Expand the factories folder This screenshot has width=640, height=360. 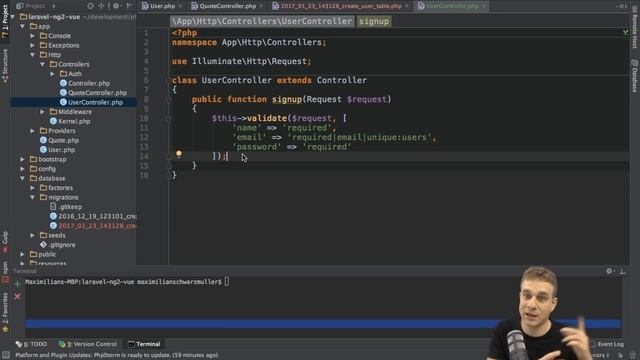(x=33, y=188)
